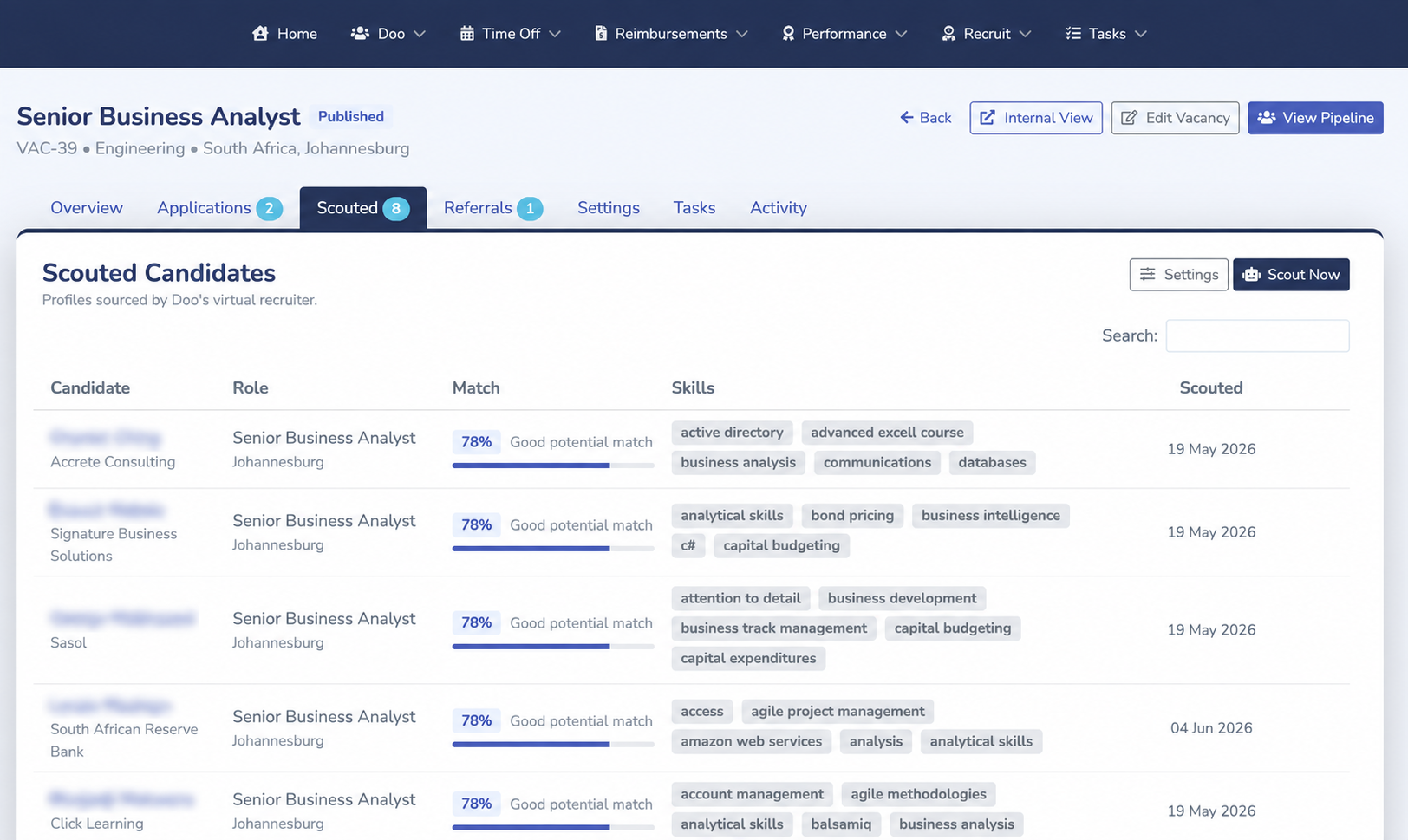Screen dimensions: 1408x840
Task: Click the 'amazon web services' skill tag
Action: point(752,742)
